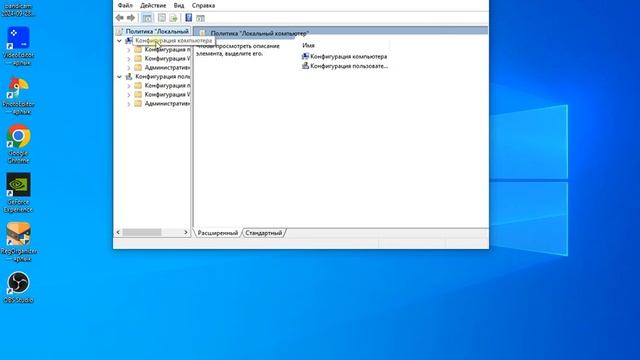Screen dimensions: 640x360
Task: Open the Справка menu
Action: click(x=203, y=5)
